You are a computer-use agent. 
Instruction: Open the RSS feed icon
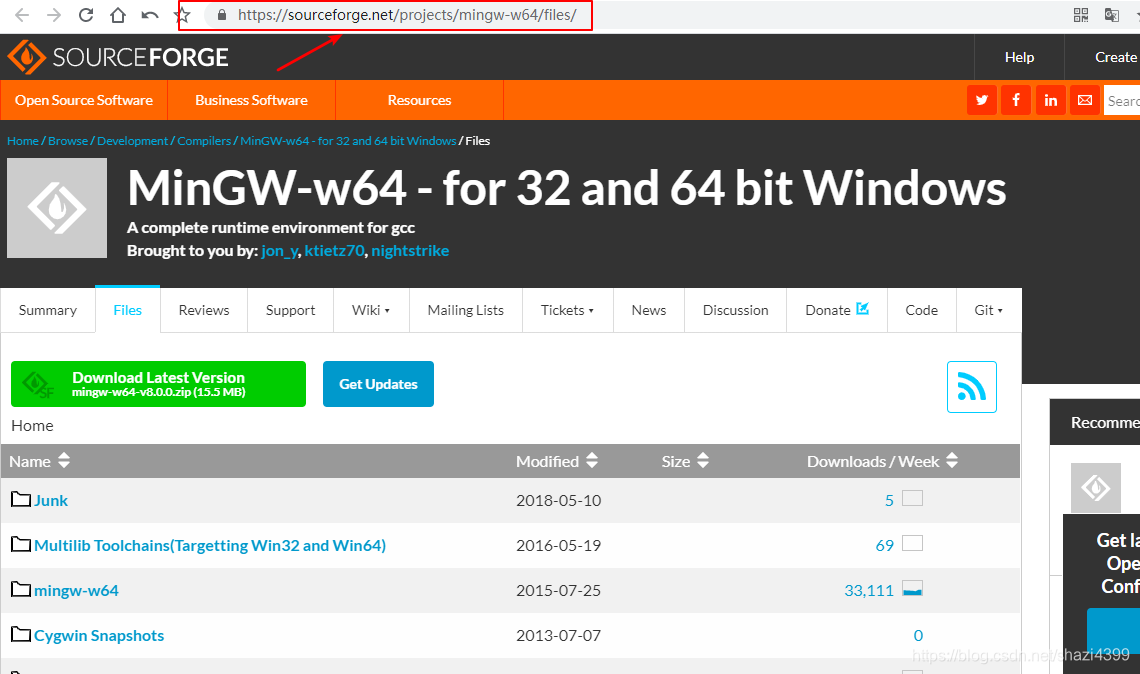[x=971, y=387]
